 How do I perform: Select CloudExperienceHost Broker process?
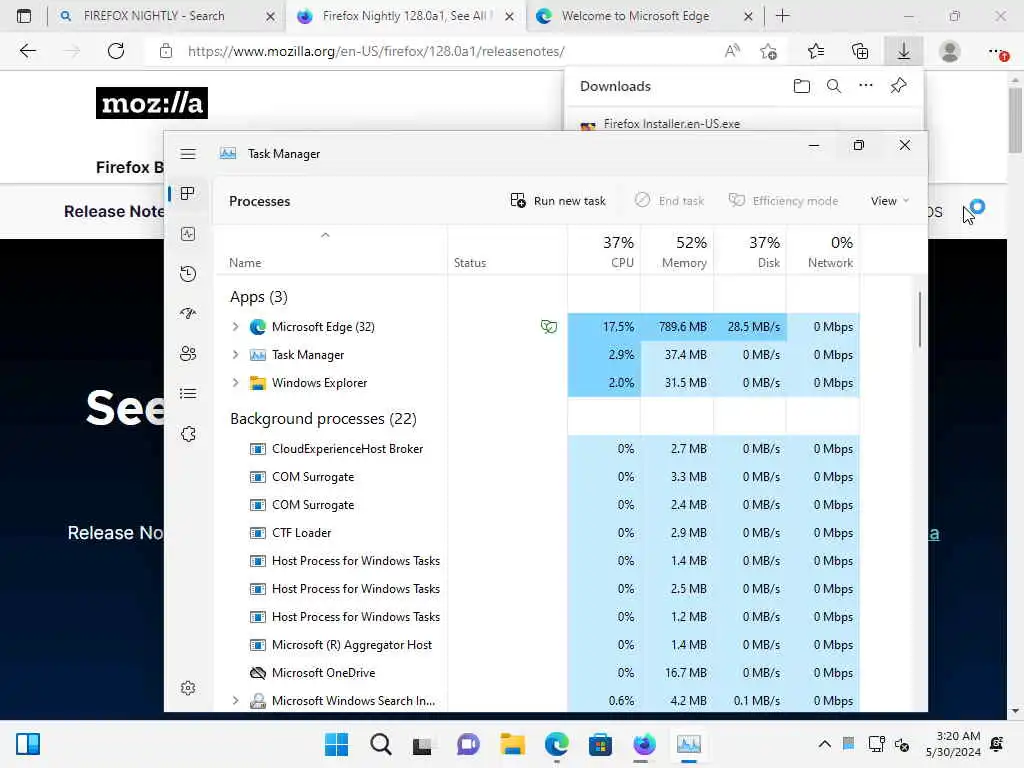tap(347, 449)
